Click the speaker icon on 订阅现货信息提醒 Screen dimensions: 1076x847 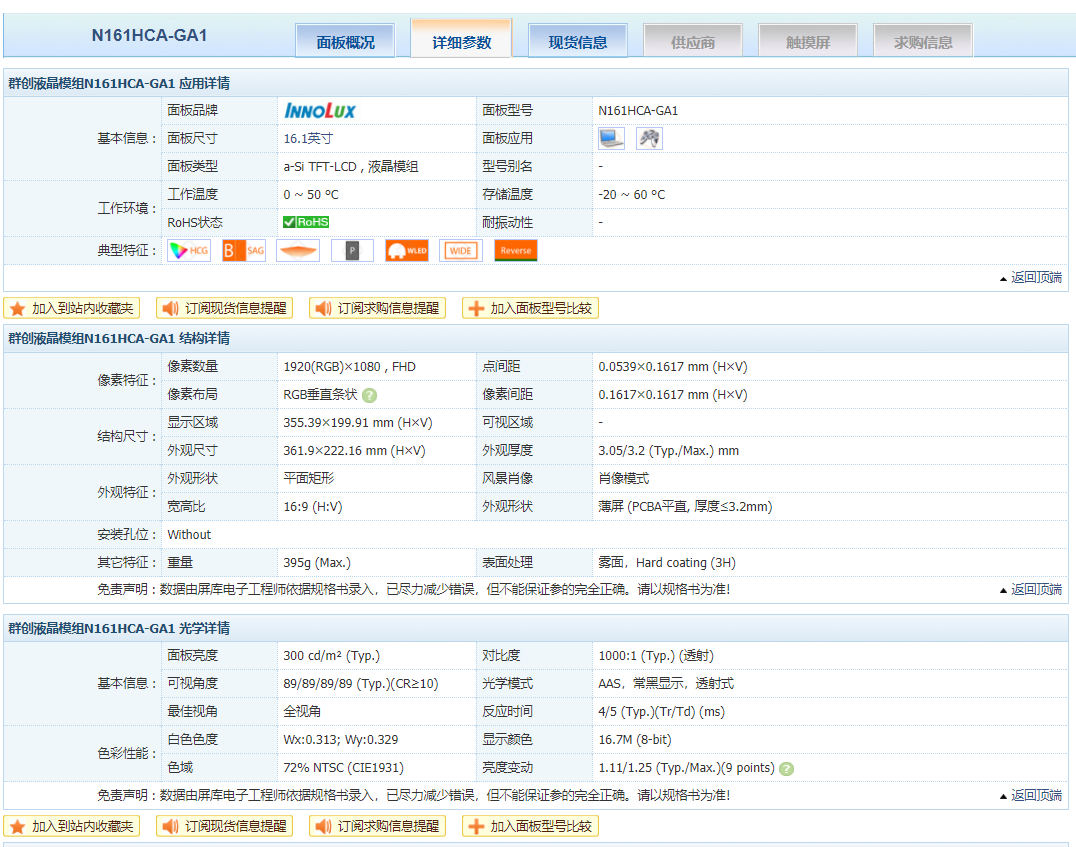170,308
